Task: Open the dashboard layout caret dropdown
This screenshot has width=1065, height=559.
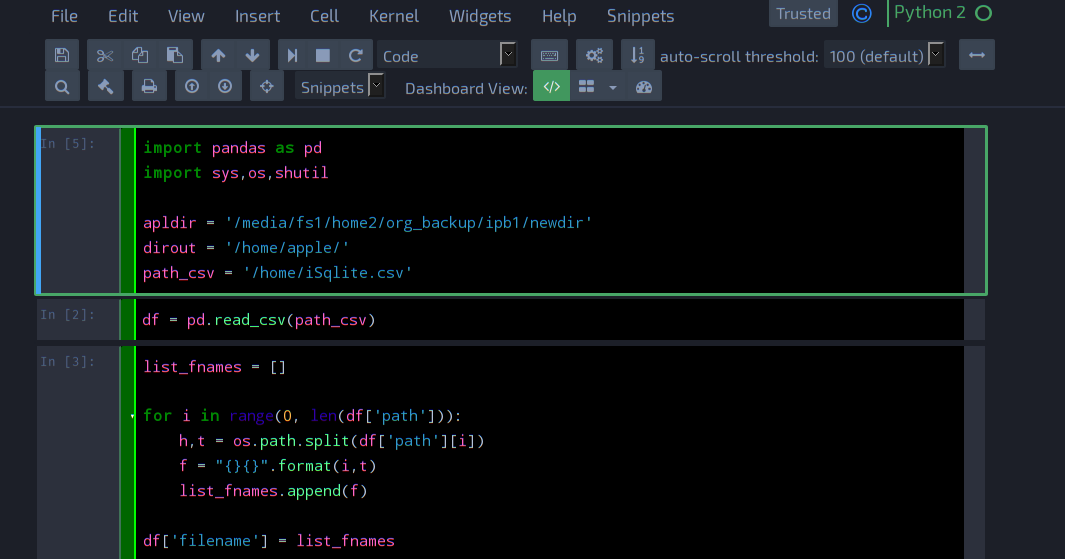Action: point(613,87)
